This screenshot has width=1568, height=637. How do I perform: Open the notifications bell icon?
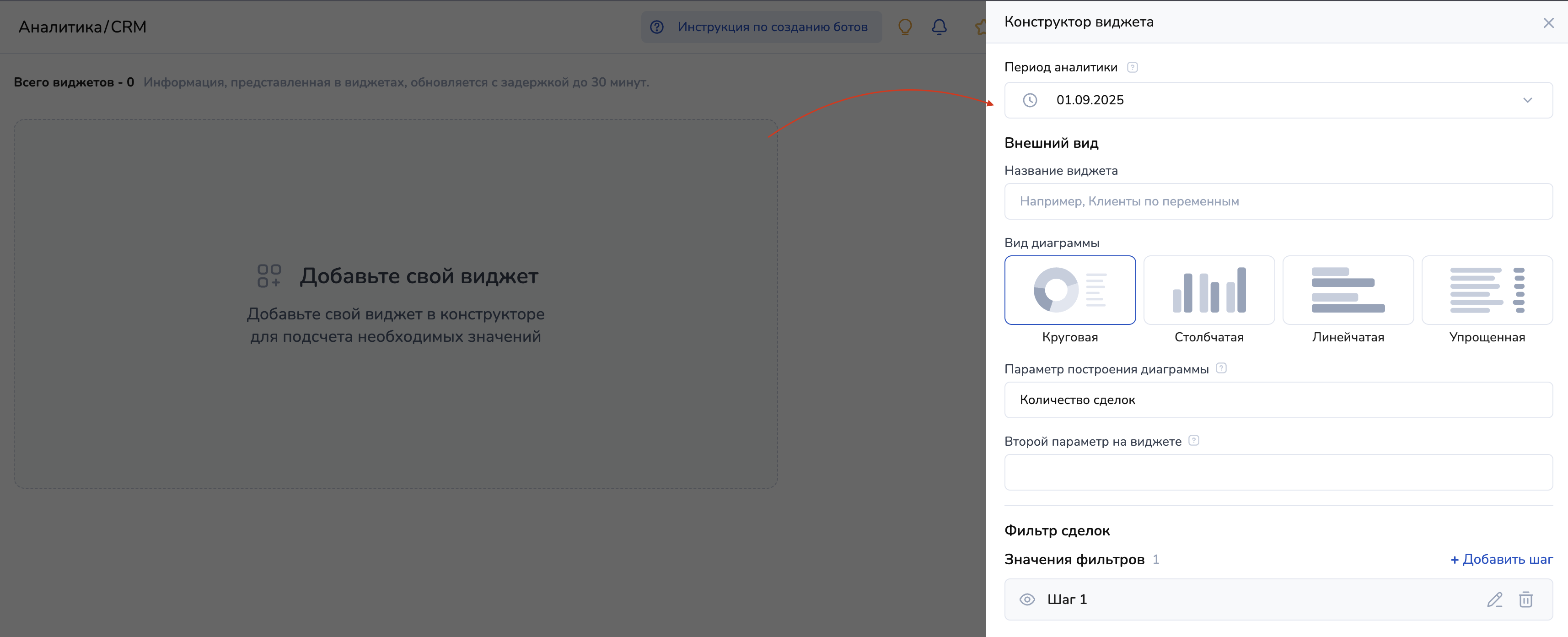coord(939,27)
